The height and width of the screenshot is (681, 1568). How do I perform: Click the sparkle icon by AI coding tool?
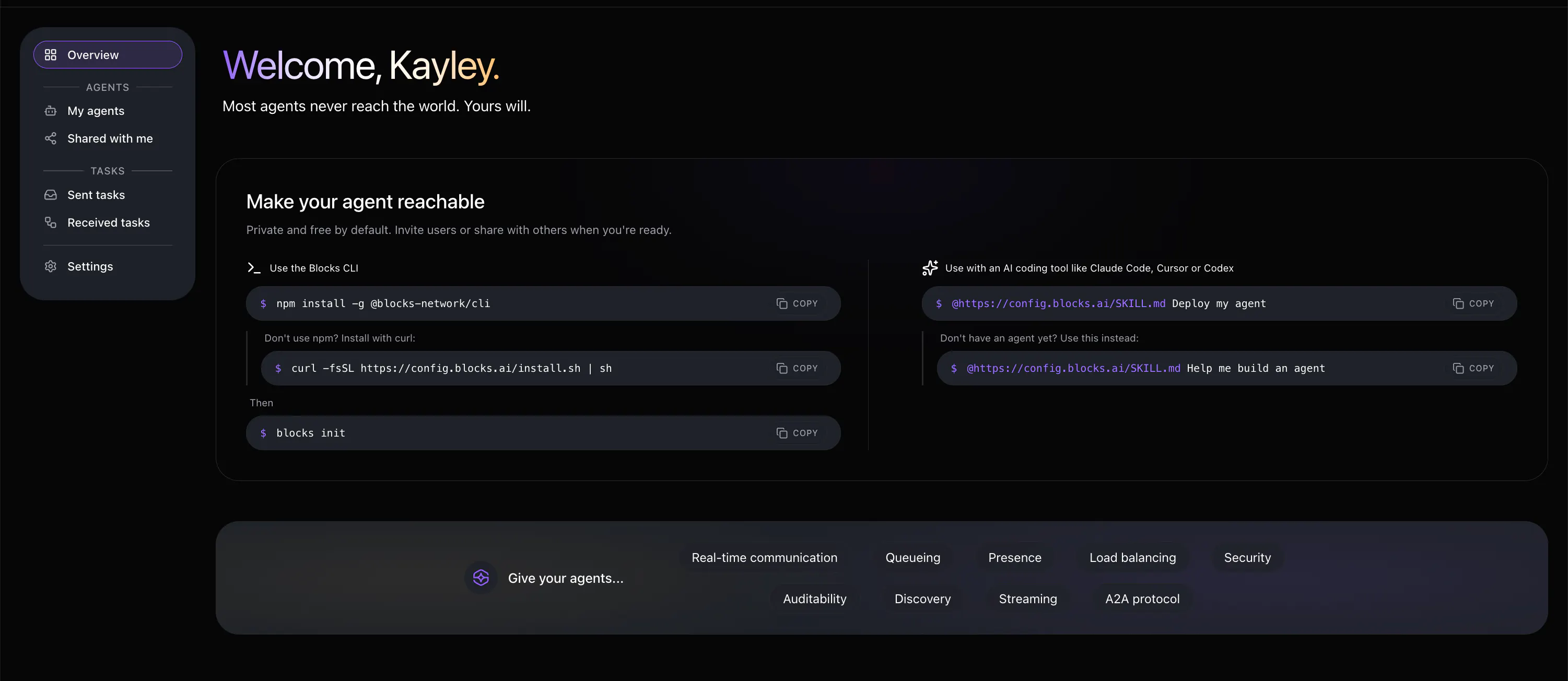[930, 268]
